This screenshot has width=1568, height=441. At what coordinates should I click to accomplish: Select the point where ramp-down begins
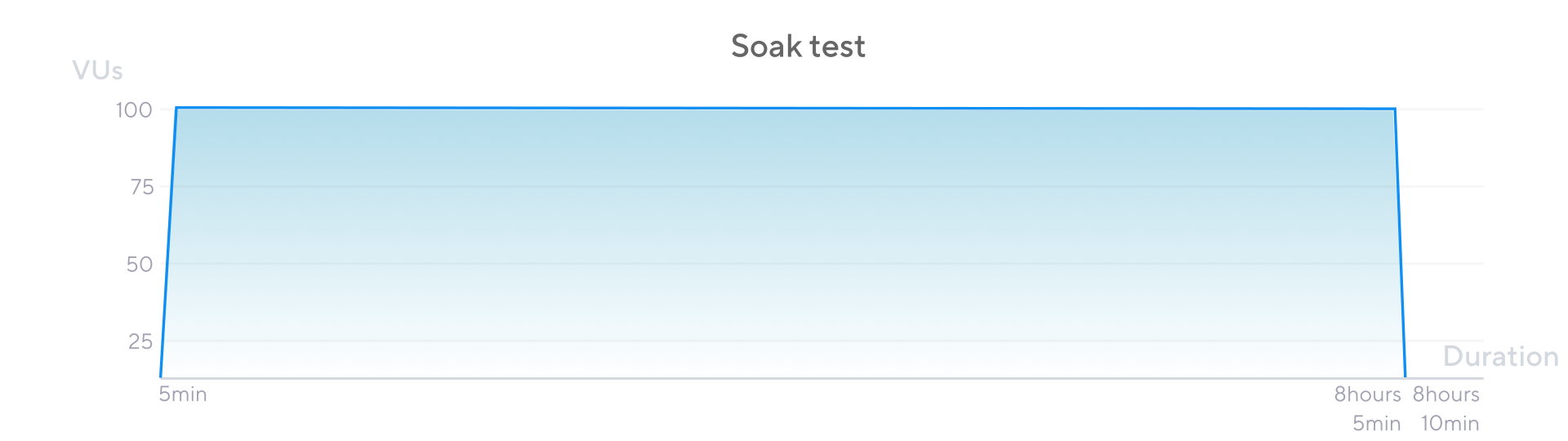1394,109
